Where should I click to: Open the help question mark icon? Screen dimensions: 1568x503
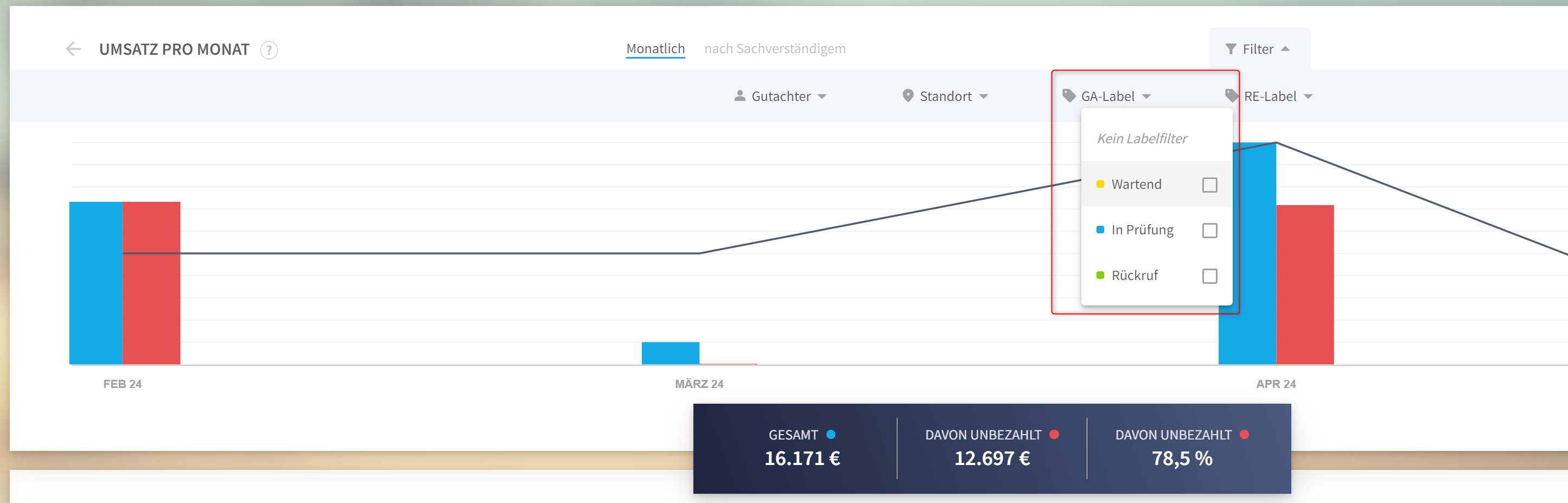point(269,50)
